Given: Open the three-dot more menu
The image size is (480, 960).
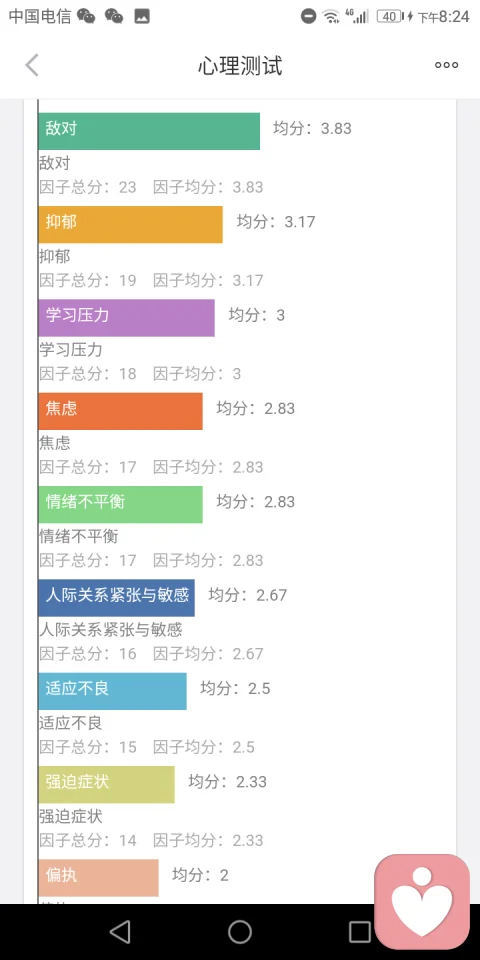Looking at the screenshot, I should tap(446, 66).
